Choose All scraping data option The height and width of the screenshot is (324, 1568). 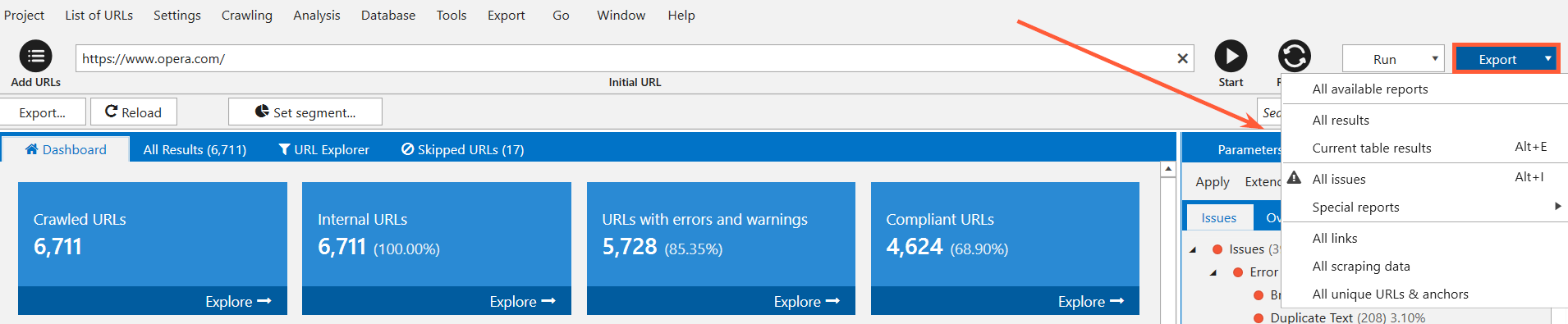1360,266
